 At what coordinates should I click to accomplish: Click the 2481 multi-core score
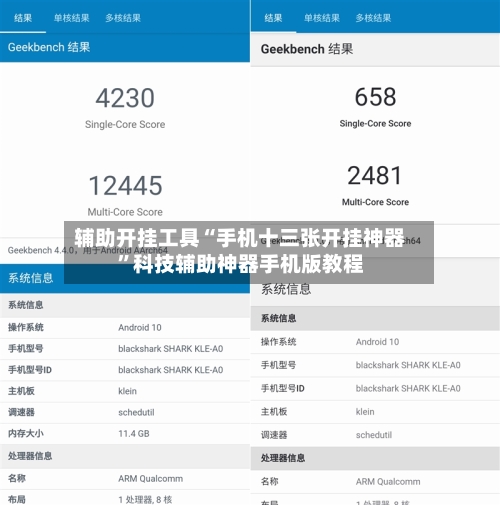pos(375,175)
